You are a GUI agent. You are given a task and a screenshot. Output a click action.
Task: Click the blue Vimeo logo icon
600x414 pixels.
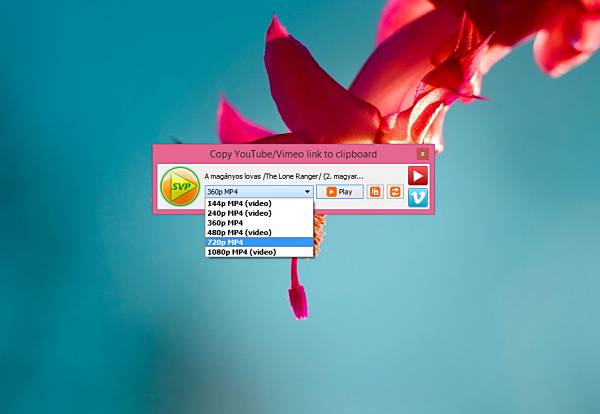coord(417,197)
